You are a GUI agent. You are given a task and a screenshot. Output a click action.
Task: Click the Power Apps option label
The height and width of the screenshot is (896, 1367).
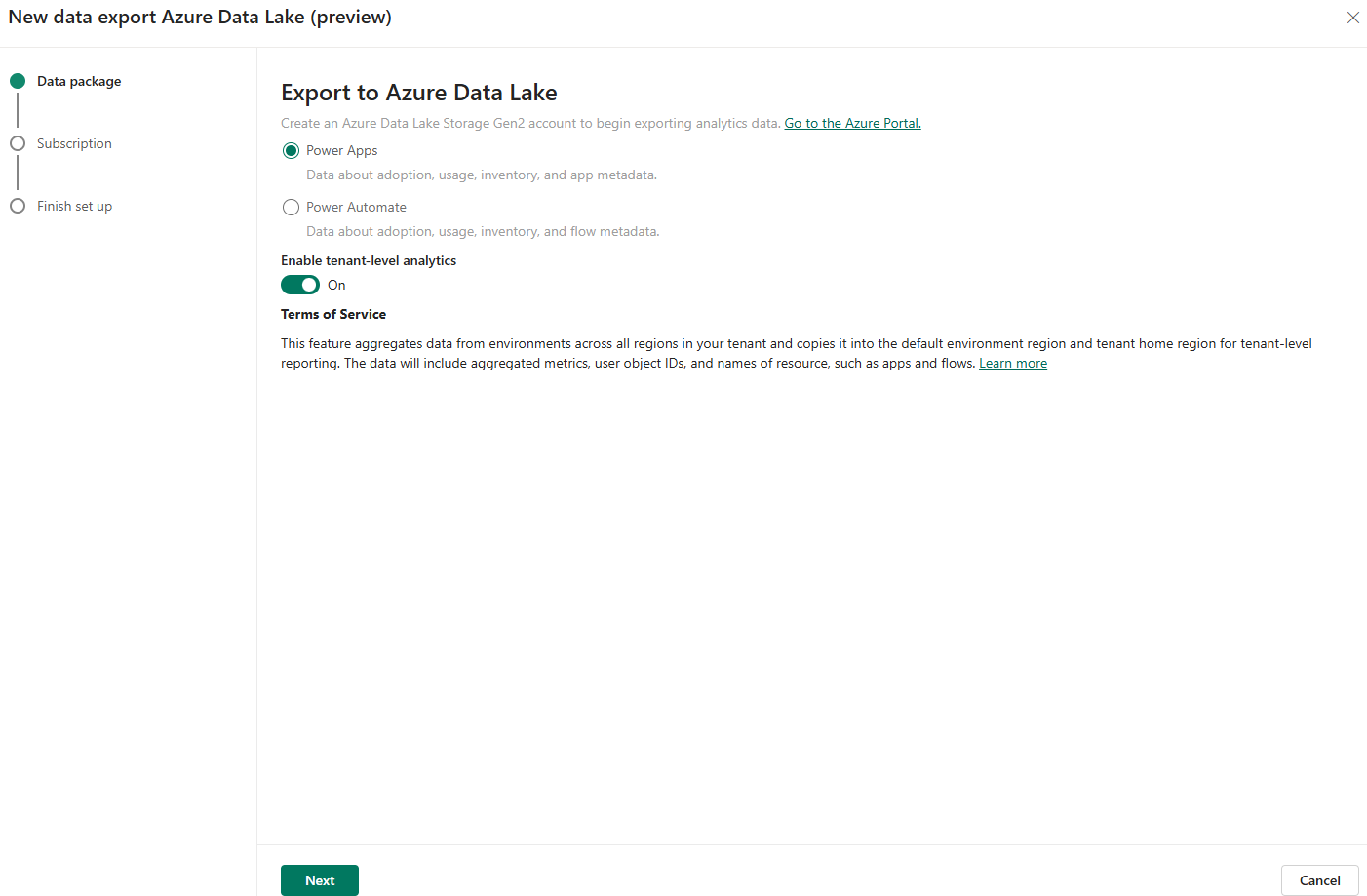(x=341, y=150)
